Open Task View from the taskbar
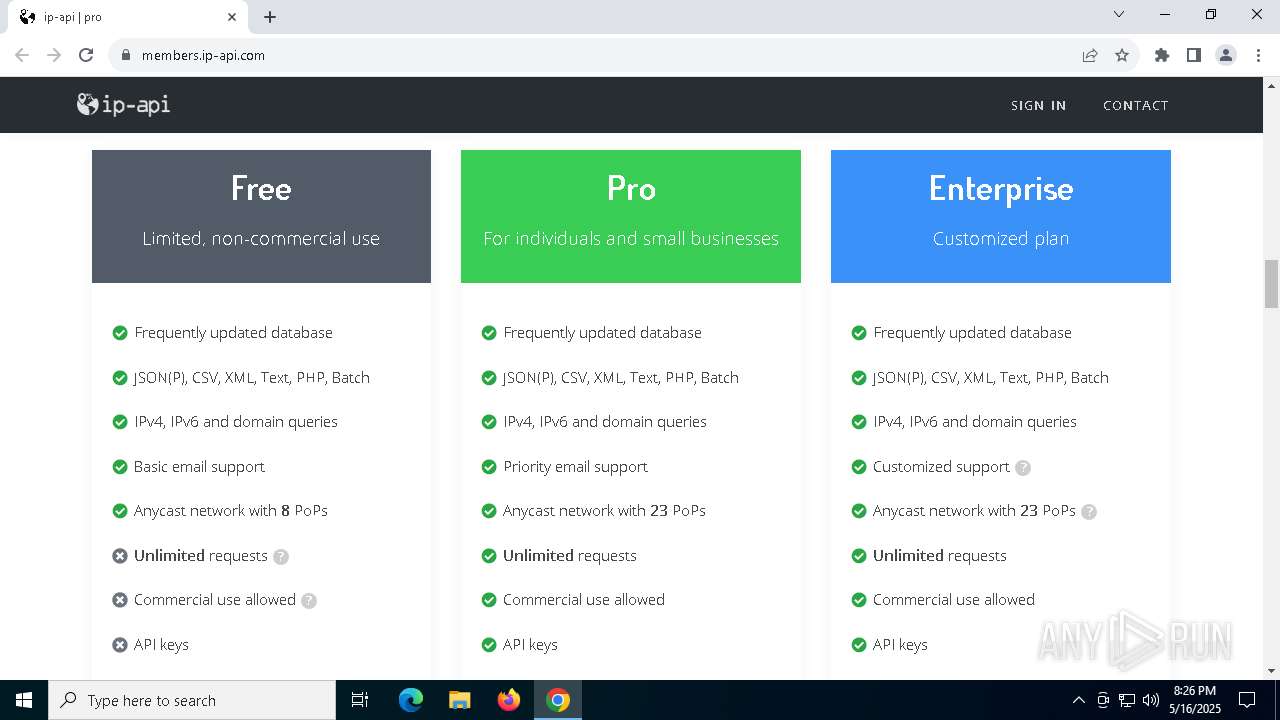Screen dimensions: 1280x720 pyautogui.click(x=360, y=700)
